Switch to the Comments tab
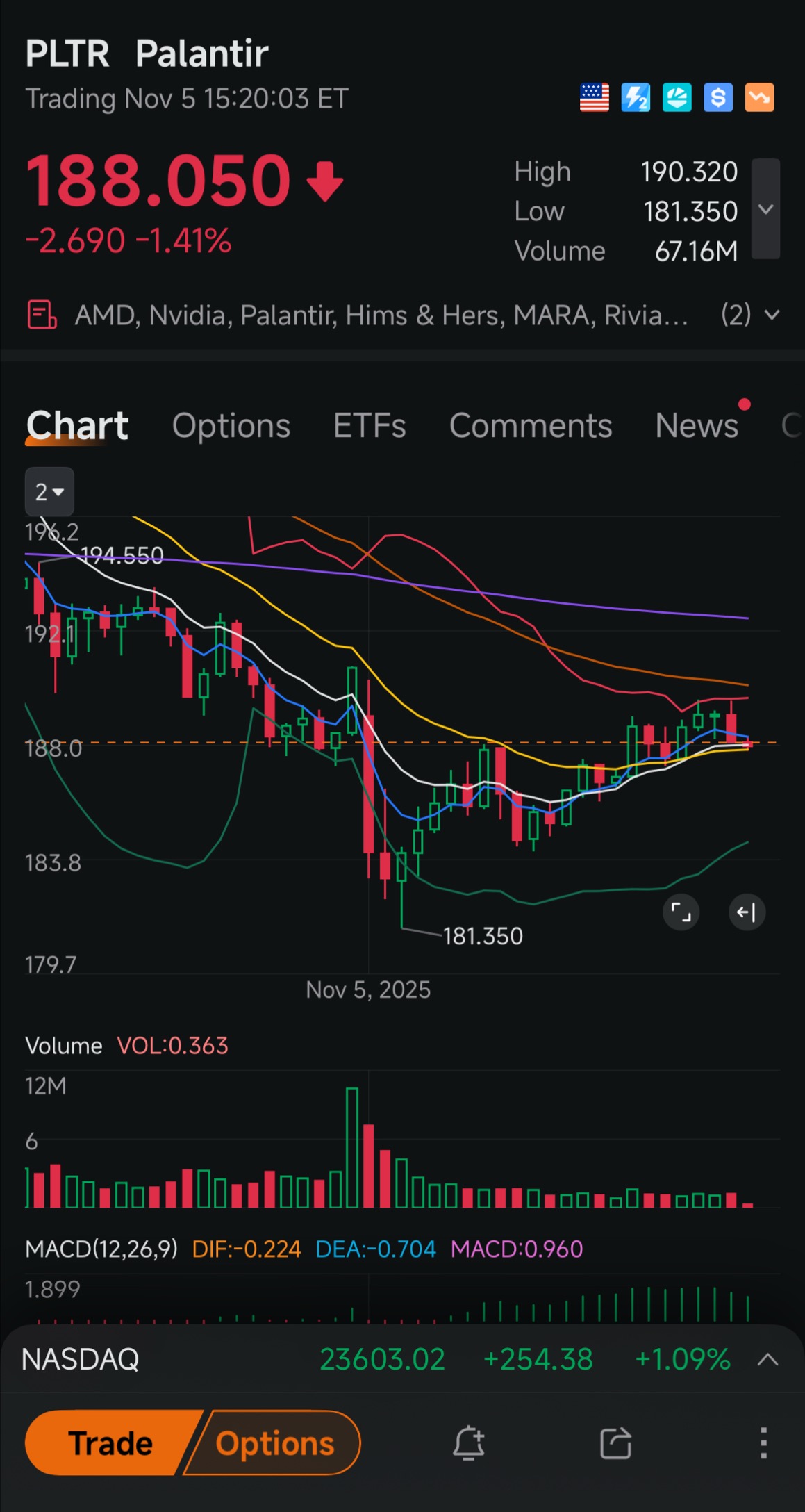The image size is (805, 1512). point(531,425)
